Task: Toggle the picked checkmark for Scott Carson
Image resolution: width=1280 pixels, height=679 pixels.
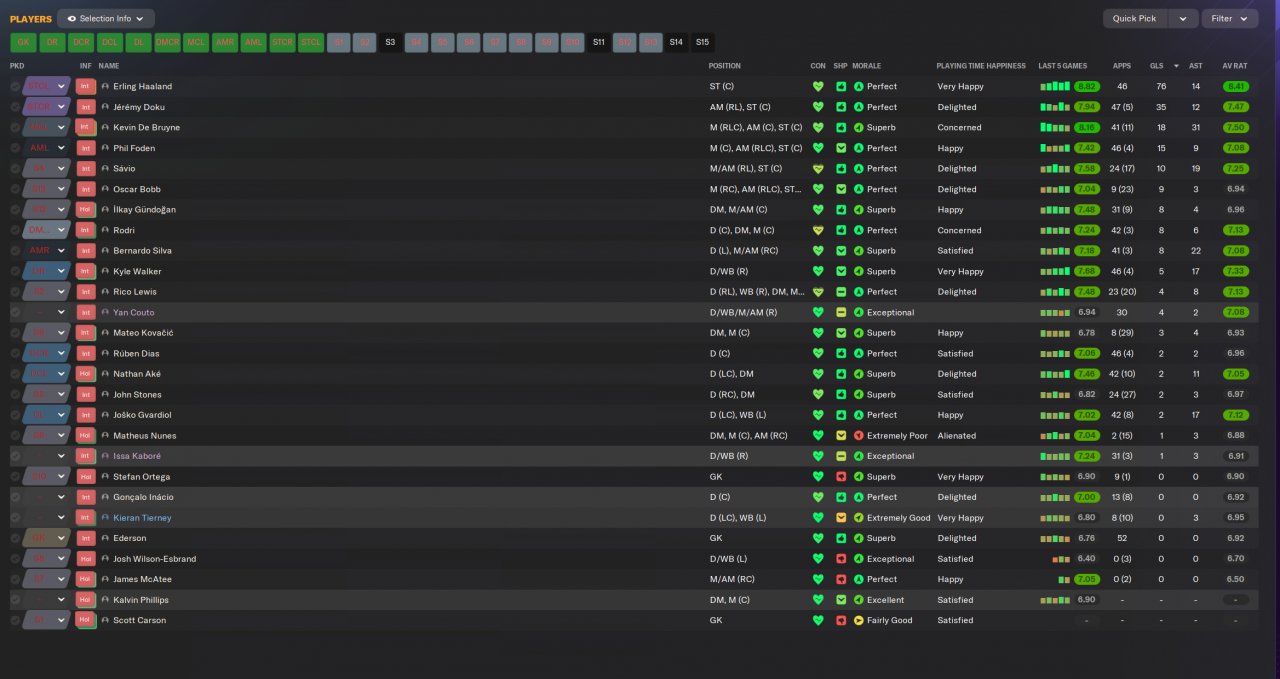Action: [x=15, y=621]
